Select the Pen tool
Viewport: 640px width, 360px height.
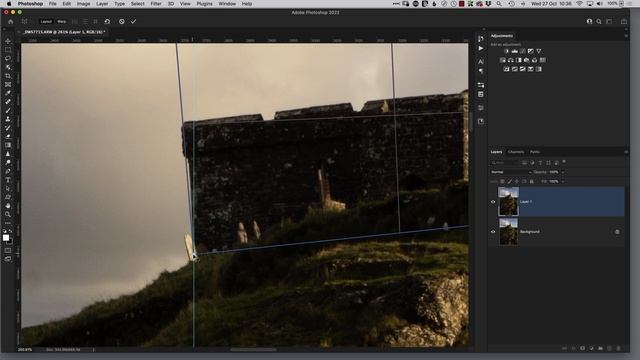pos(8,171)
